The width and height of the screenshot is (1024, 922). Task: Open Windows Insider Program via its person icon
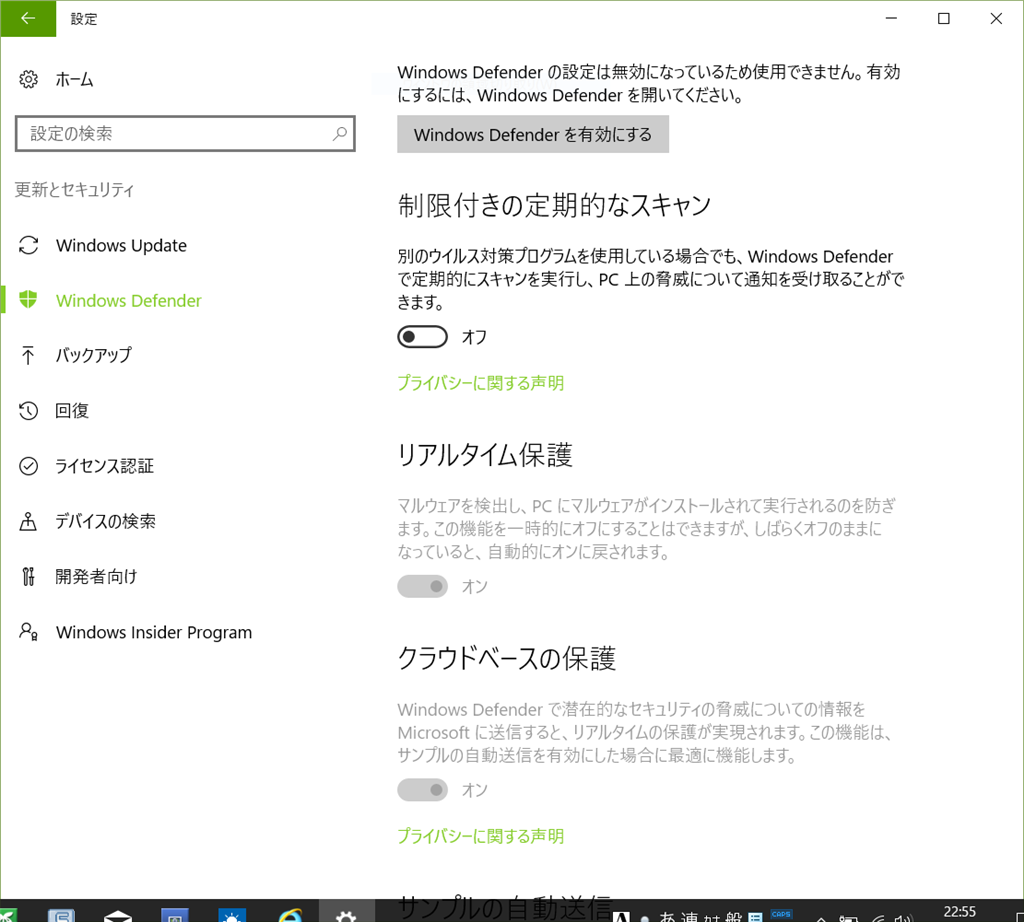28,632
